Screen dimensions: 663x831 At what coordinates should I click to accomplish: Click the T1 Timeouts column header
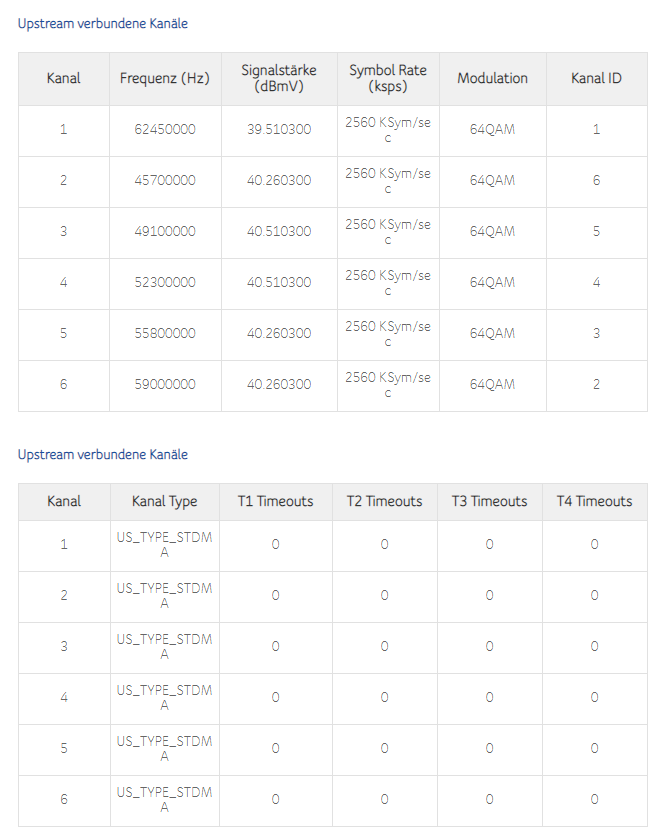pos(275,501)
